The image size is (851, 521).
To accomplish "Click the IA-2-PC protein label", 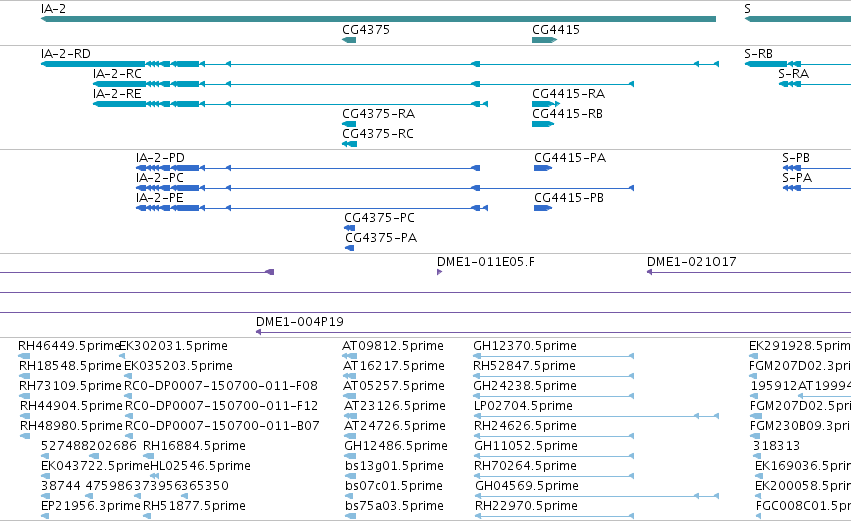I will (160, 178).
